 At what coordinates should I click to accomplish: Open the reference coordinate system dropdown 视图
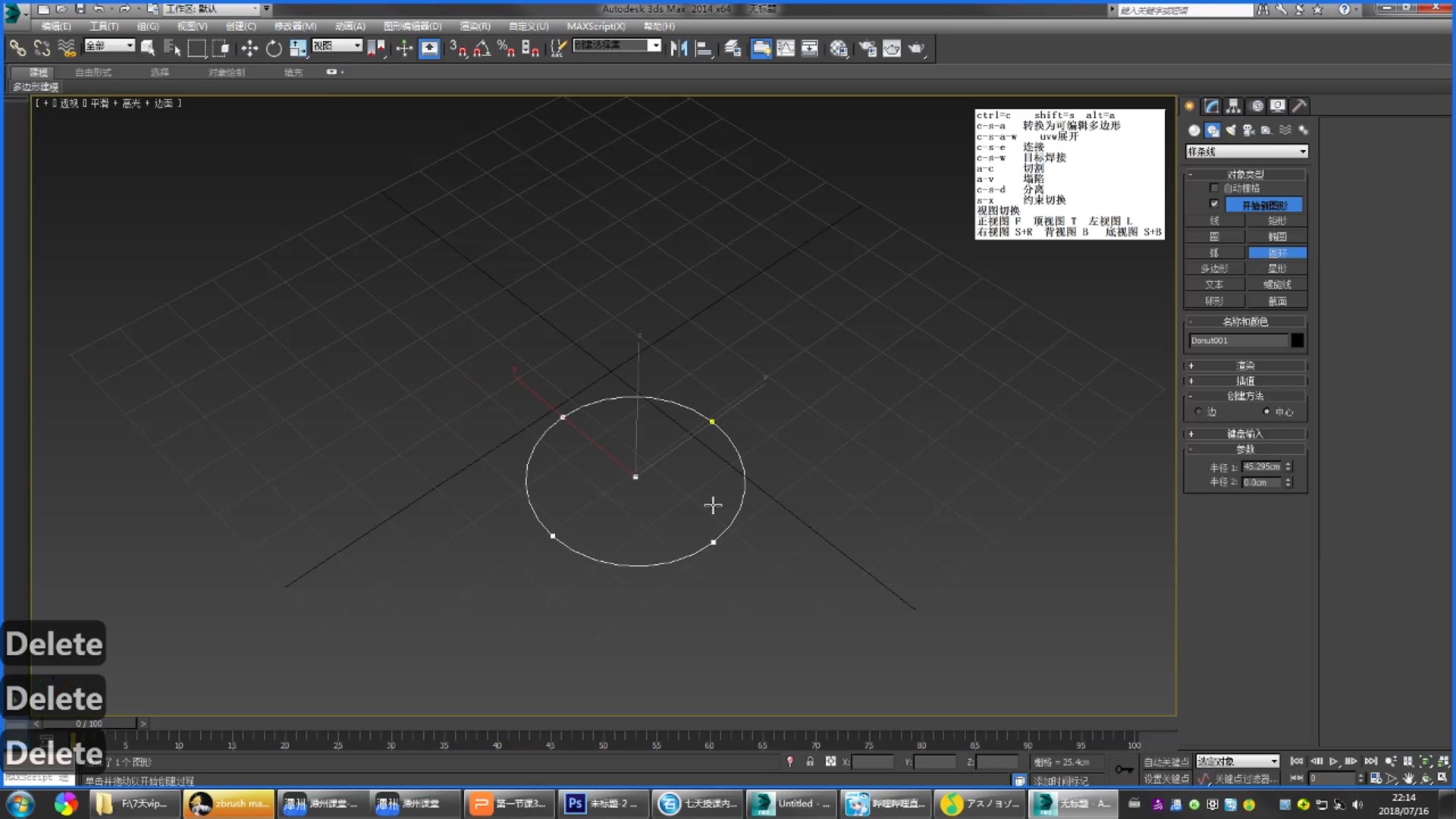tap(337, 45)
